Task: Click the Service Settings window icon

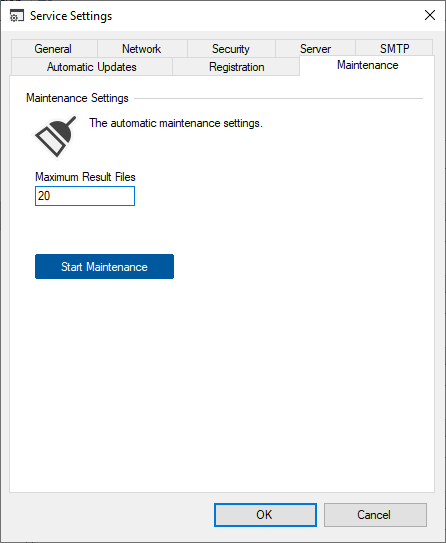Action: (x=17, y=16)
